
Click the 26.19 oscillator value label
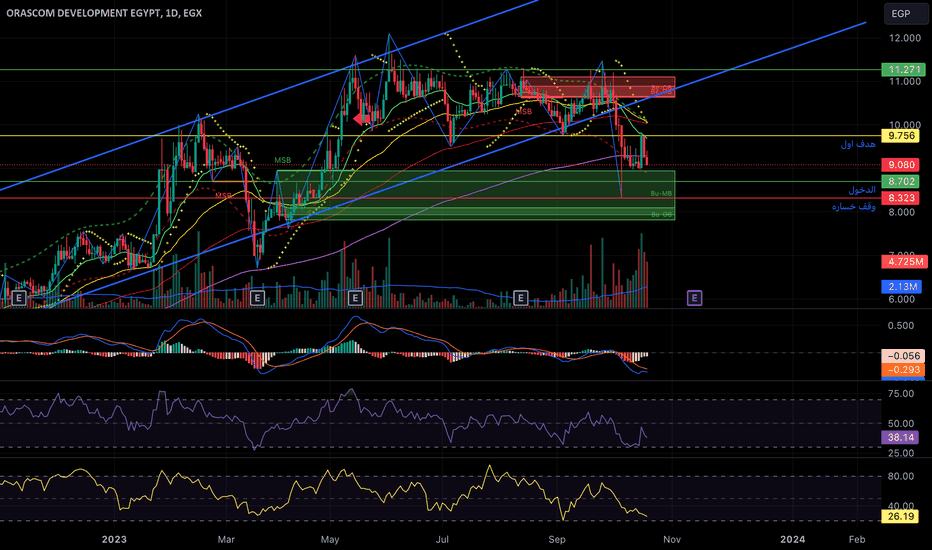900,516
